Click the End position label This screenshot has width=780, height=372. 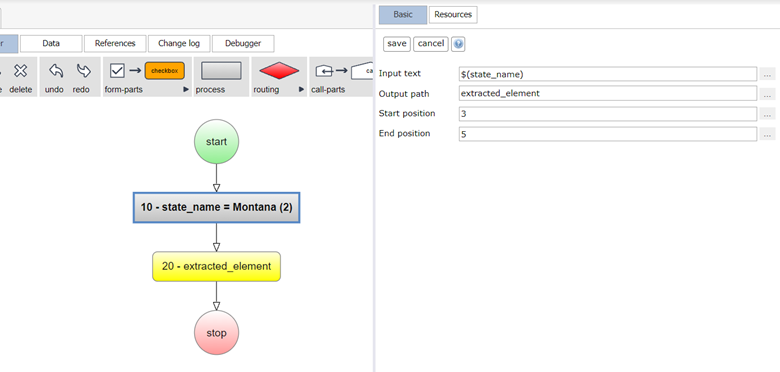tap(404, 133)
